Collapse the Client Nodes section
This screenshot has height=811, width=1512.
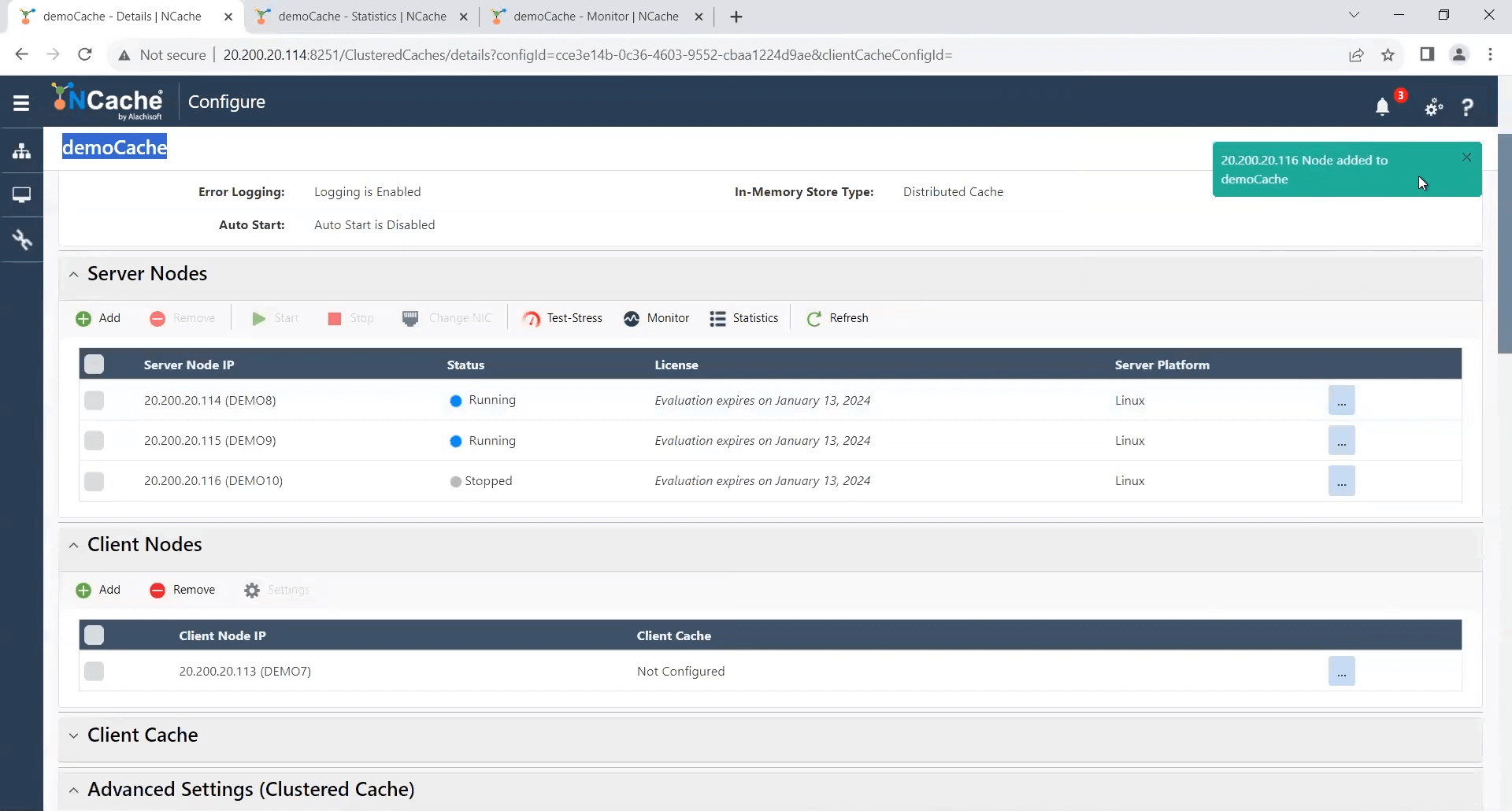coord(73,545)
